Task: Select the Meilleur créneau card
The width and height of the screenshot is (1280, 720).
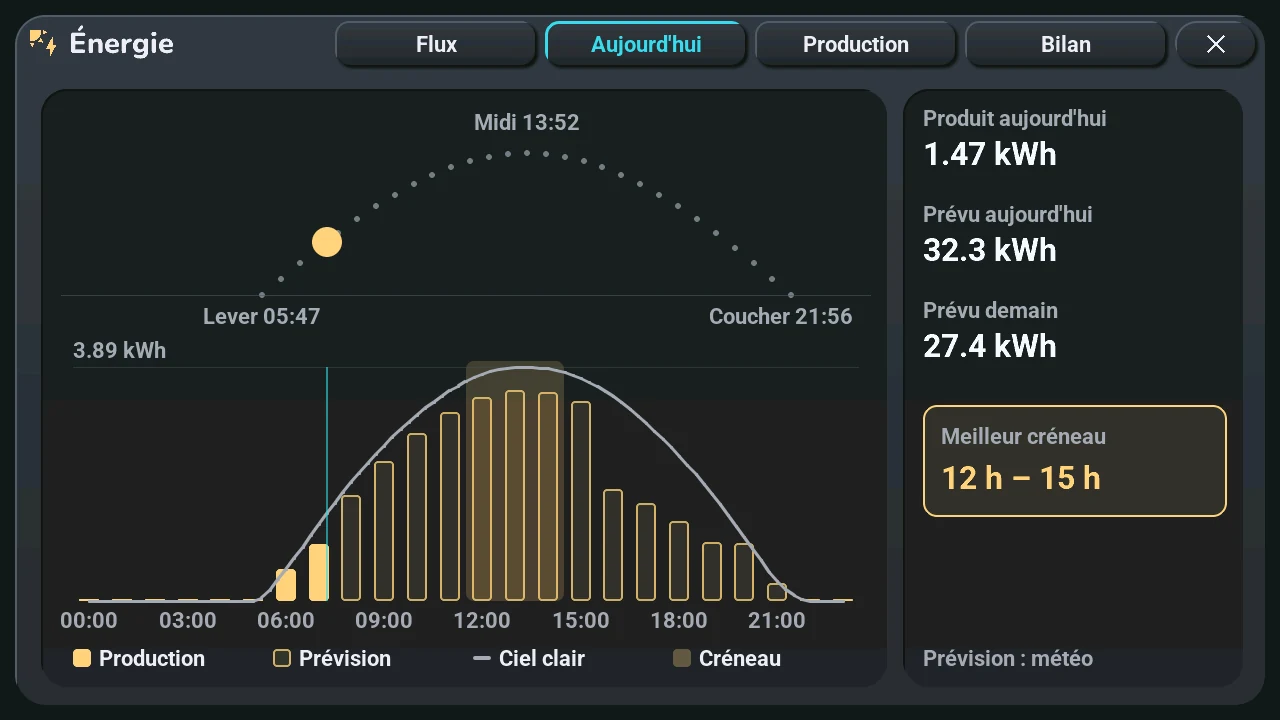Action: point(1075,461)
